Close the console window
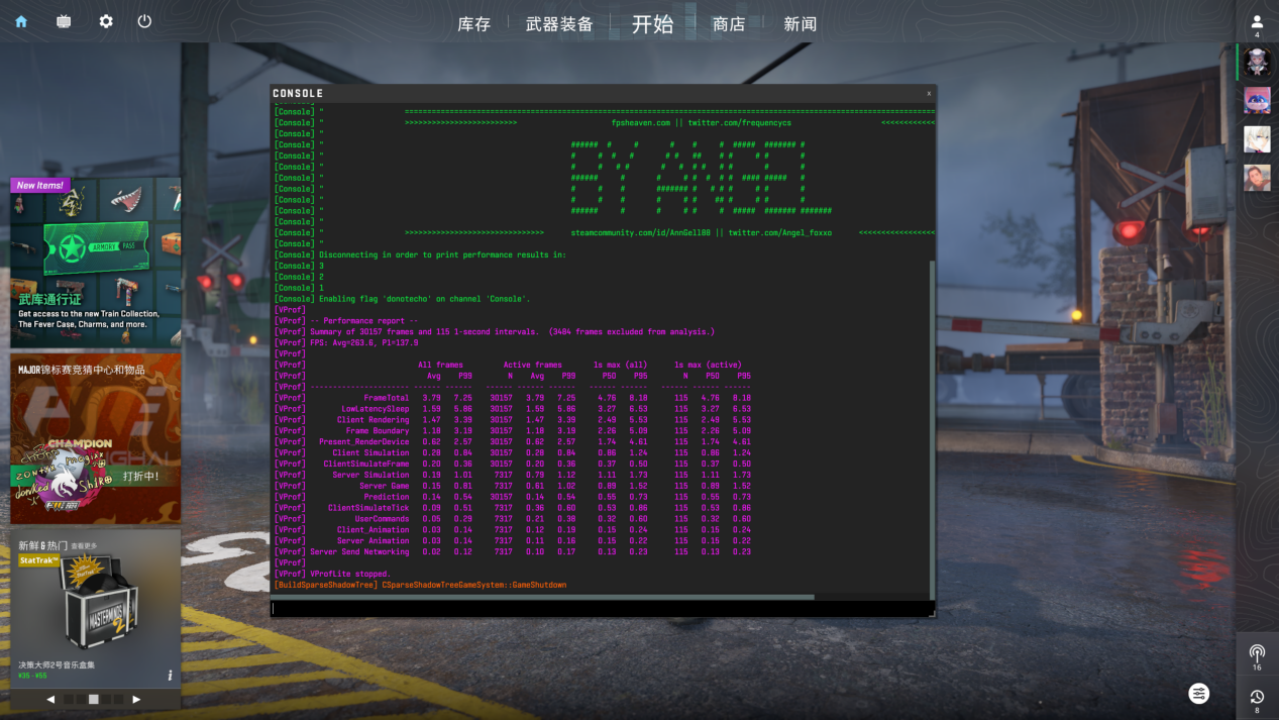1279x720 pixels. pyautogui.click(x=928, y=93)
